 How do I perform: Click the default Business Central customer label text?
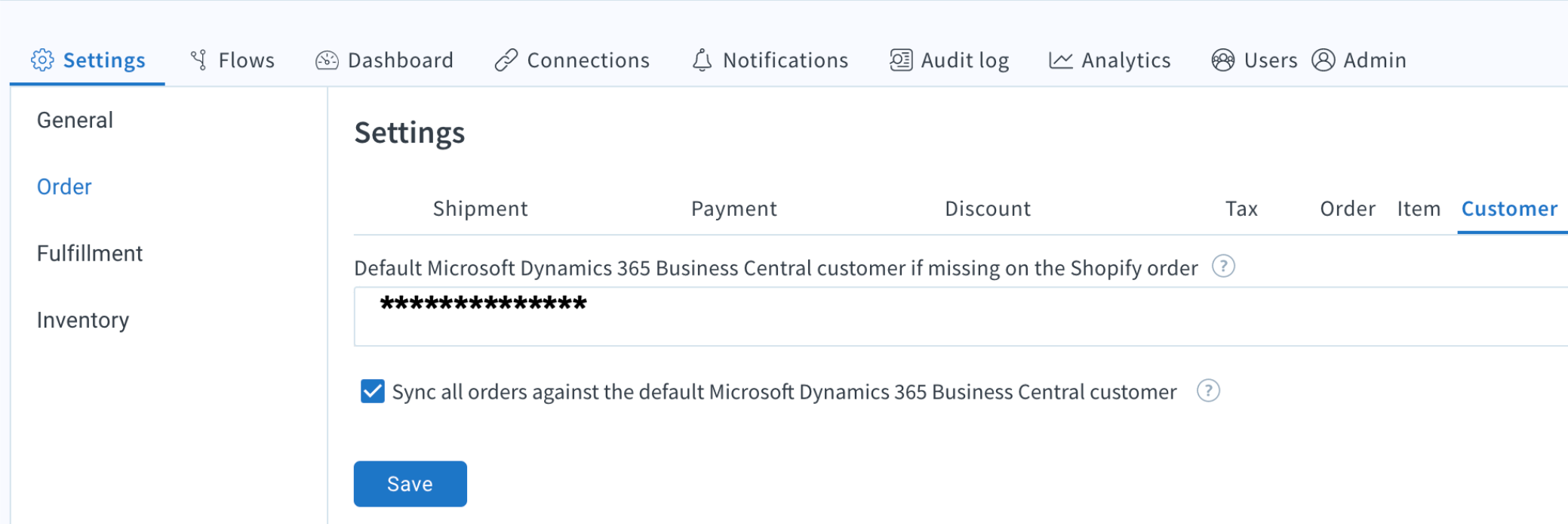776,268
